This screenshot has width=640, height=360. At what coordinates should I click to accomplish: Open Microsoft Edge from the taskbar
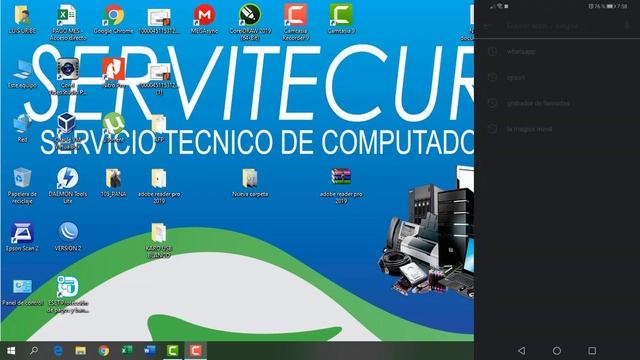click(x=58, y=351)
